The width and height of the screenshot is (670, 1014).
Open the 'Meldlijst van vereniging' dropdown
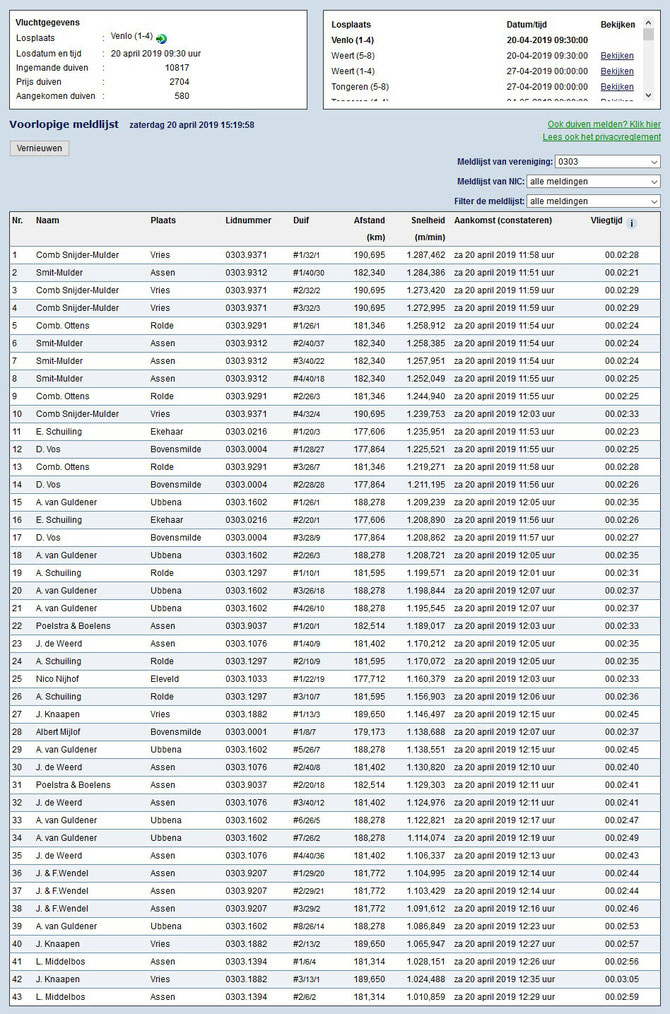607,162
